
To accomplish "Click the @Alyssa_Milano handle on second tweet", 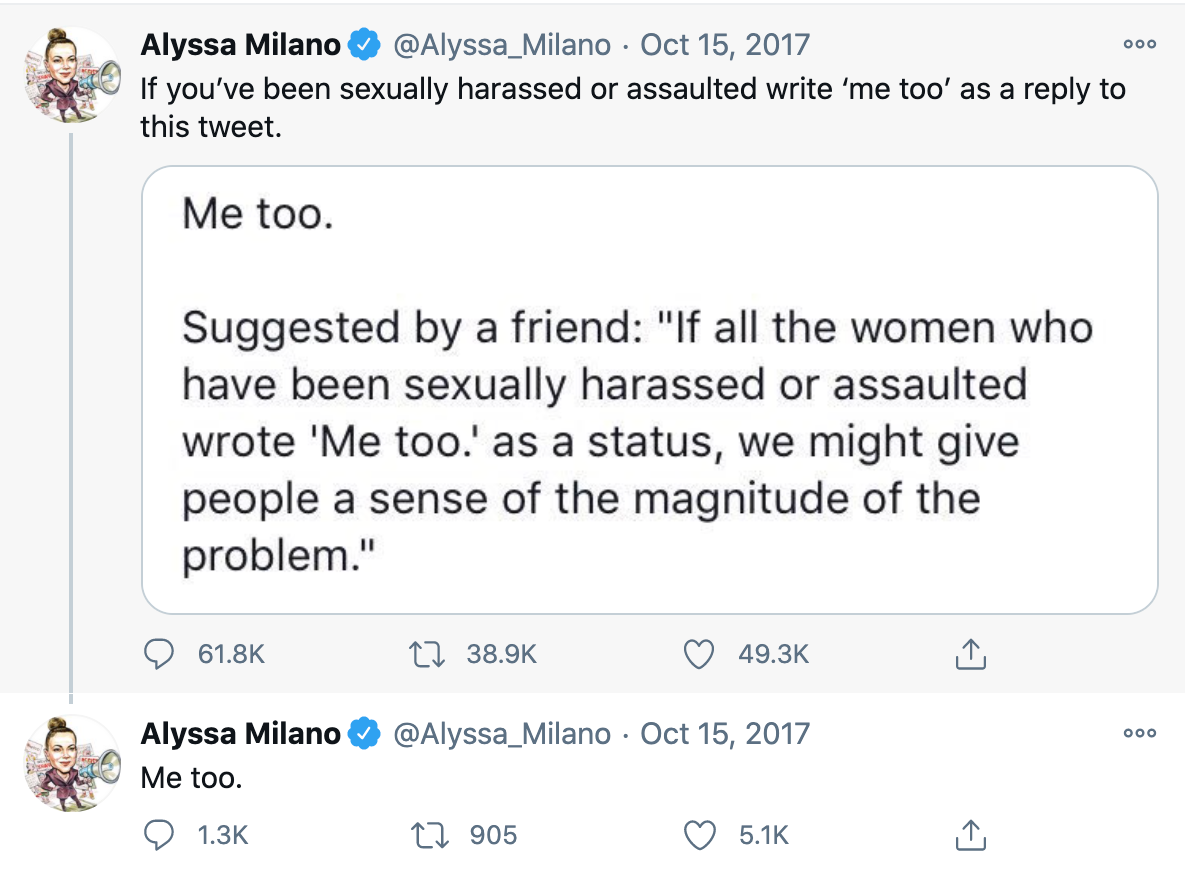I will [502, 734].
